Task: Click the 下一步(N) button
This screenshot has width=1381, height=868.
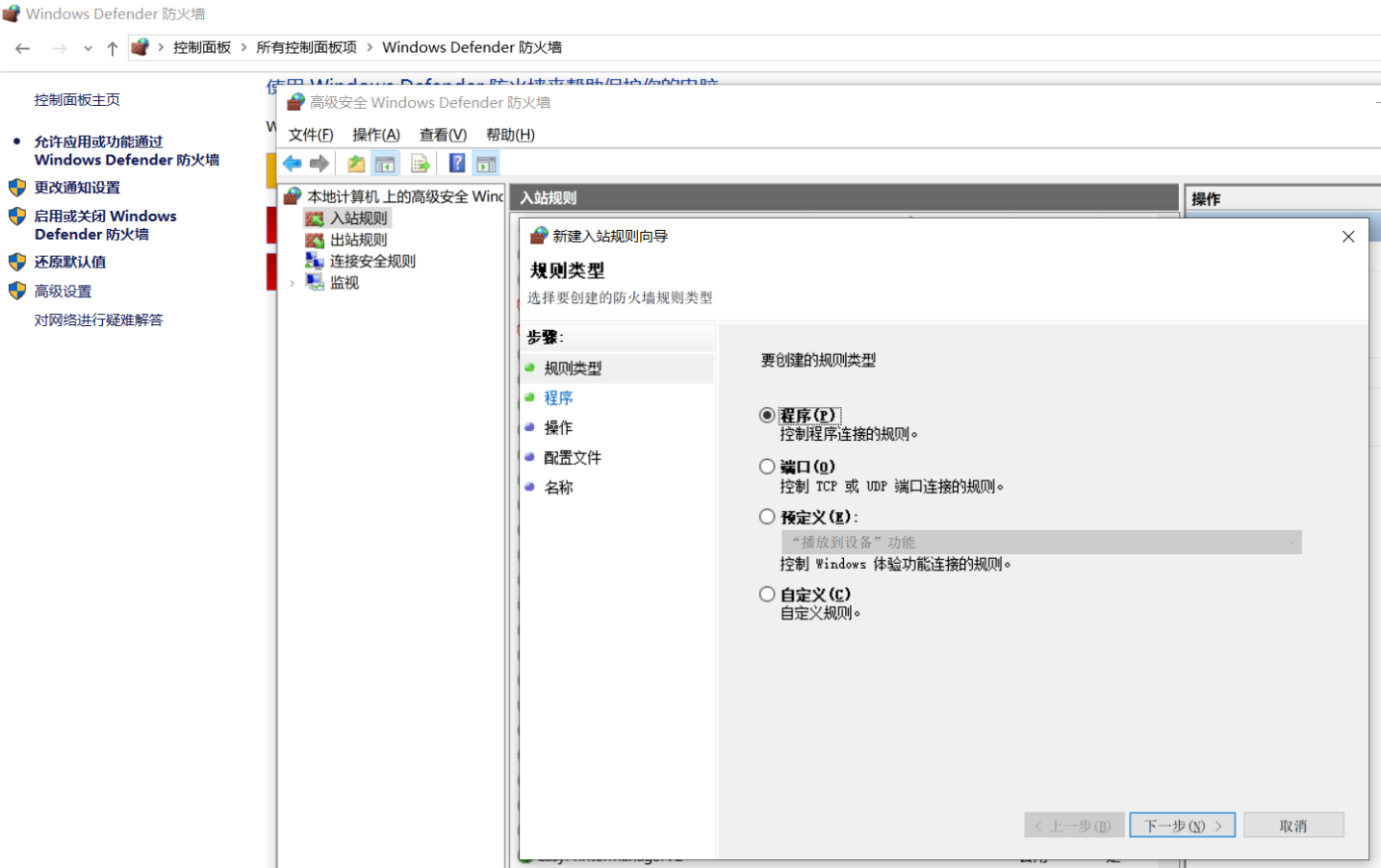Action: pos(1182,826)
